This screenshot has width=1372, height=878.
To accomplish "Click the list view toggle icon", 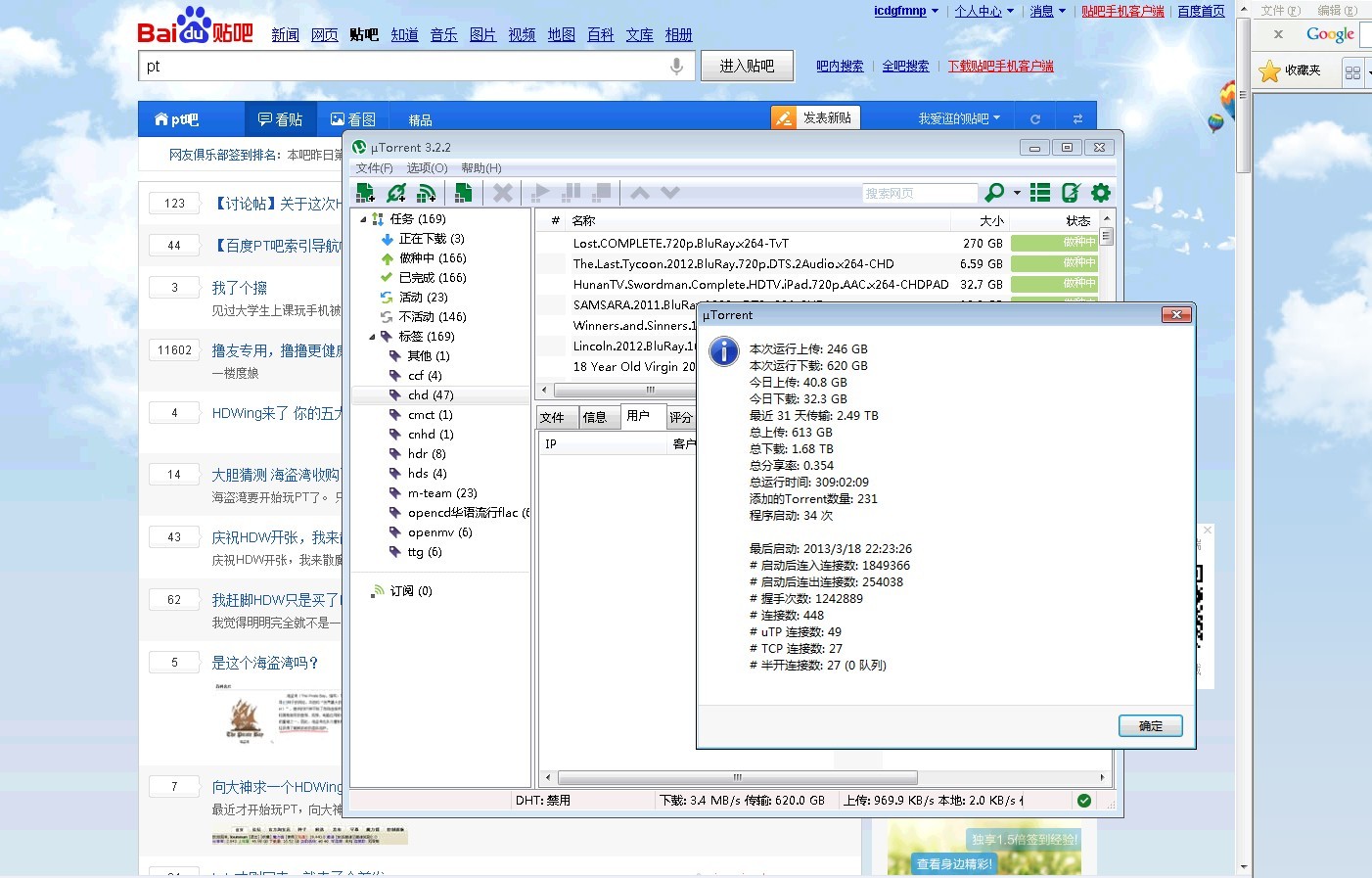I will click(1040, 193).
